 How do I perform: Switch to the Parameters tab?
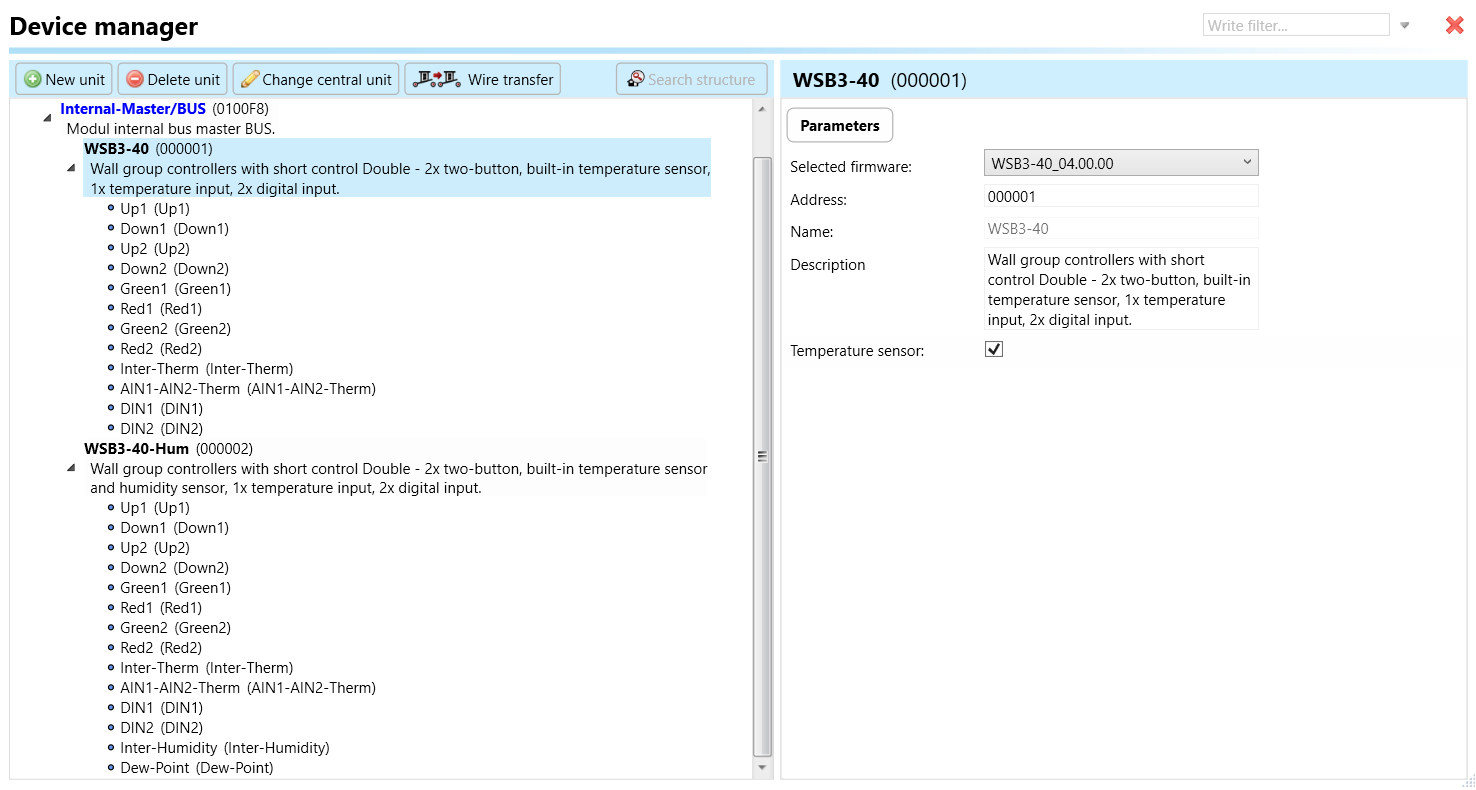839,126
